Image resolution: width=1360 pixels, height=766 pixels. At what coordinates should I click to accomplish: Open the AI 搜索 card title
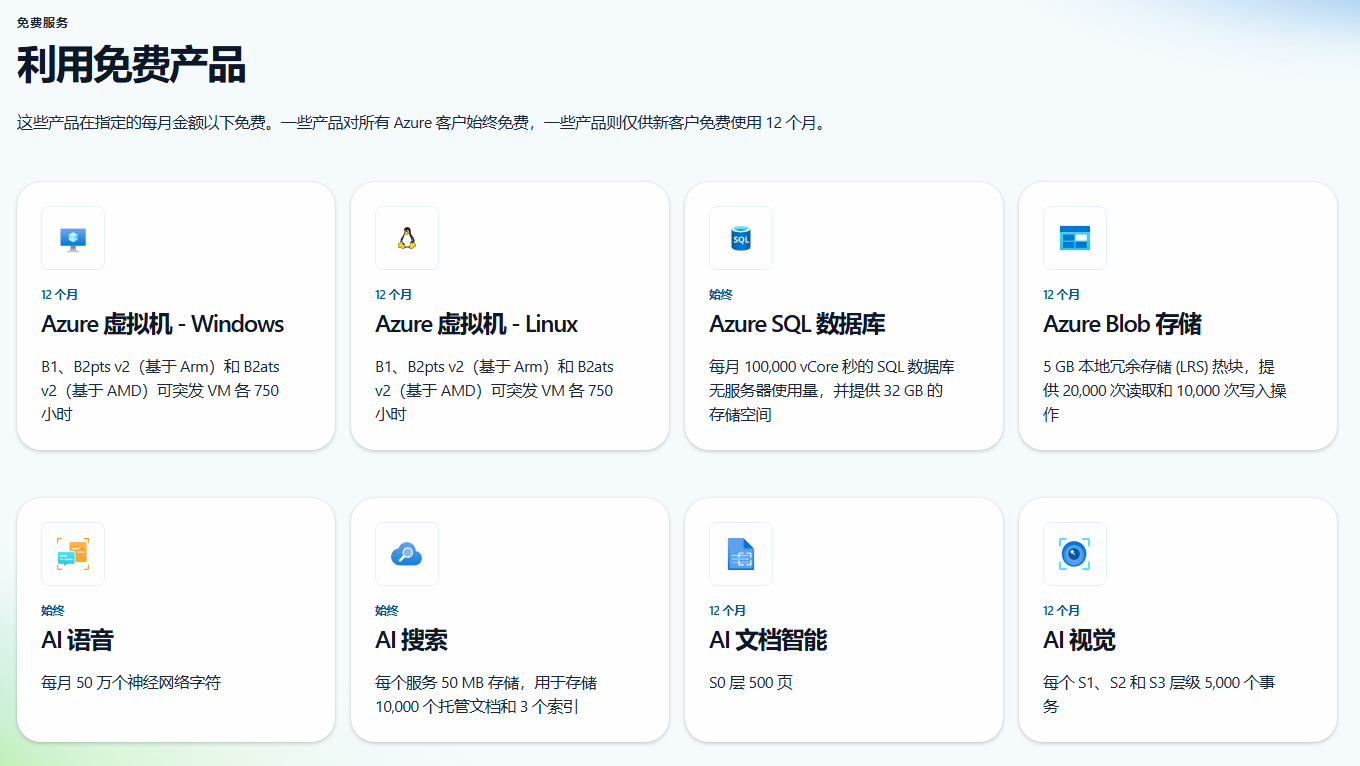[x=411, y=640]
